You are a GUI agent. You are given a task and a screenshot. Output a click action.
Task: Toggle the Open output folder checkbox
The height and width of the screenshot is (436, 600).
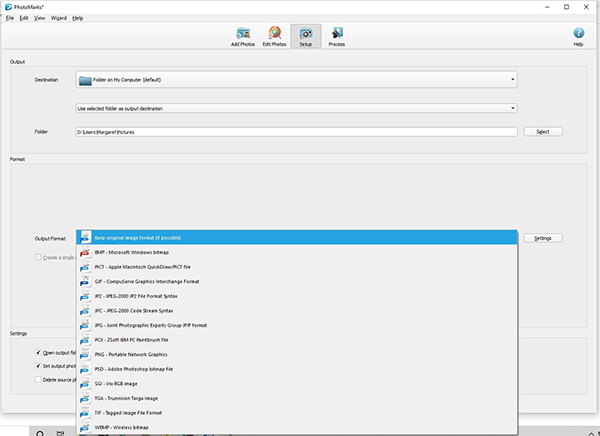(x=38, y=353)
